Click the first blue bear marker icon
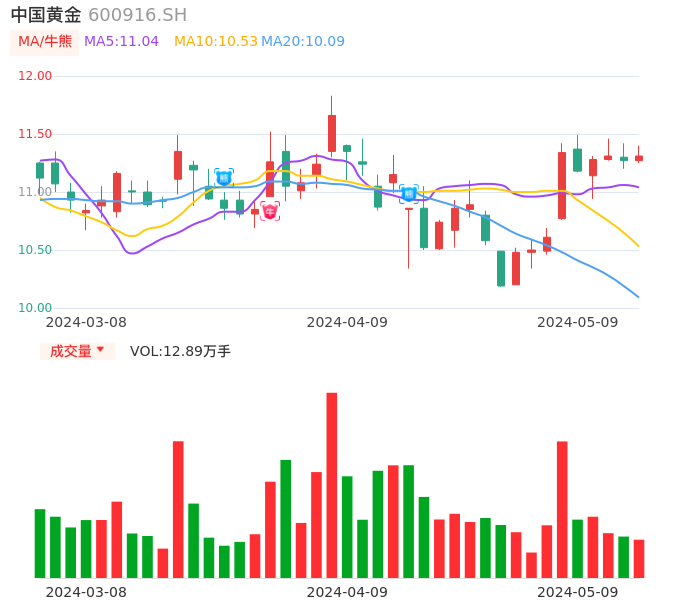Screen dimensions: 686x606 224,178
